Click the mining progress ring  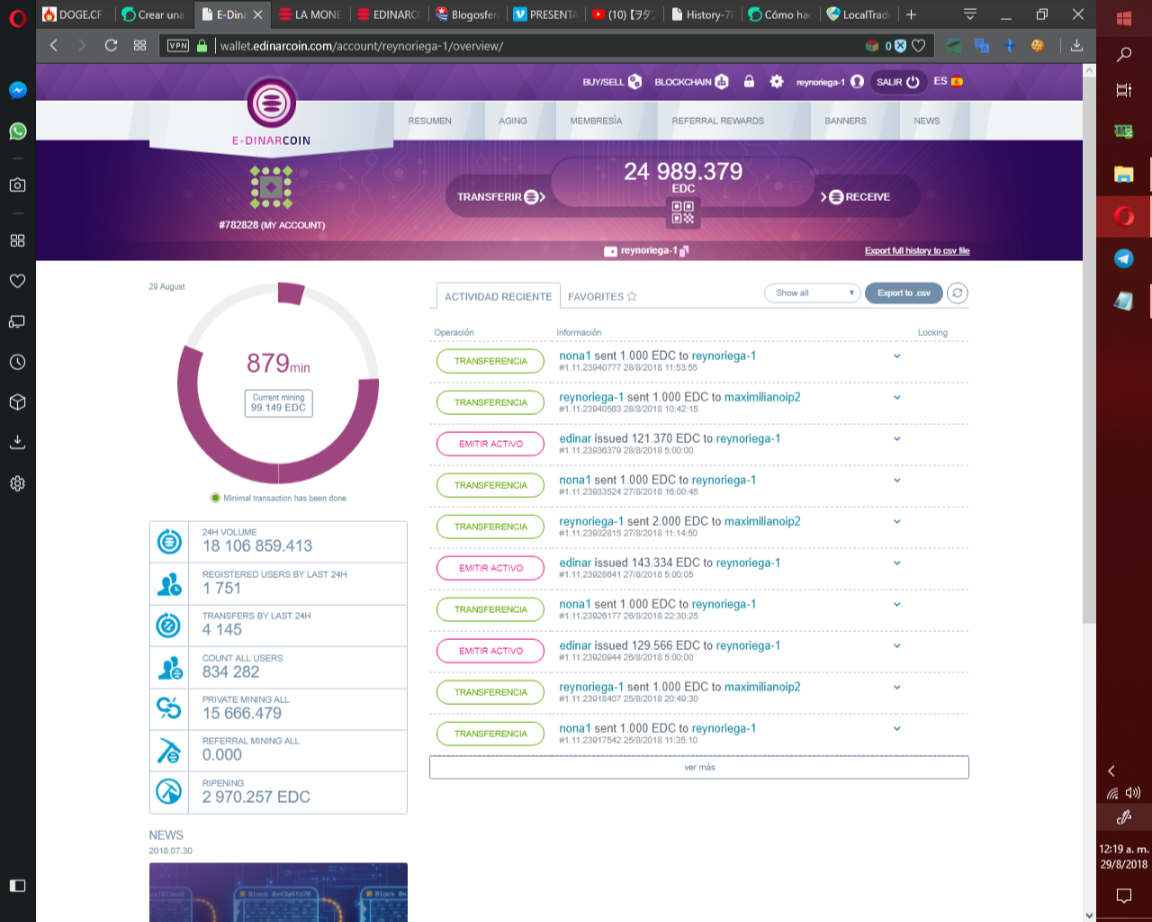tap(278, 383)
